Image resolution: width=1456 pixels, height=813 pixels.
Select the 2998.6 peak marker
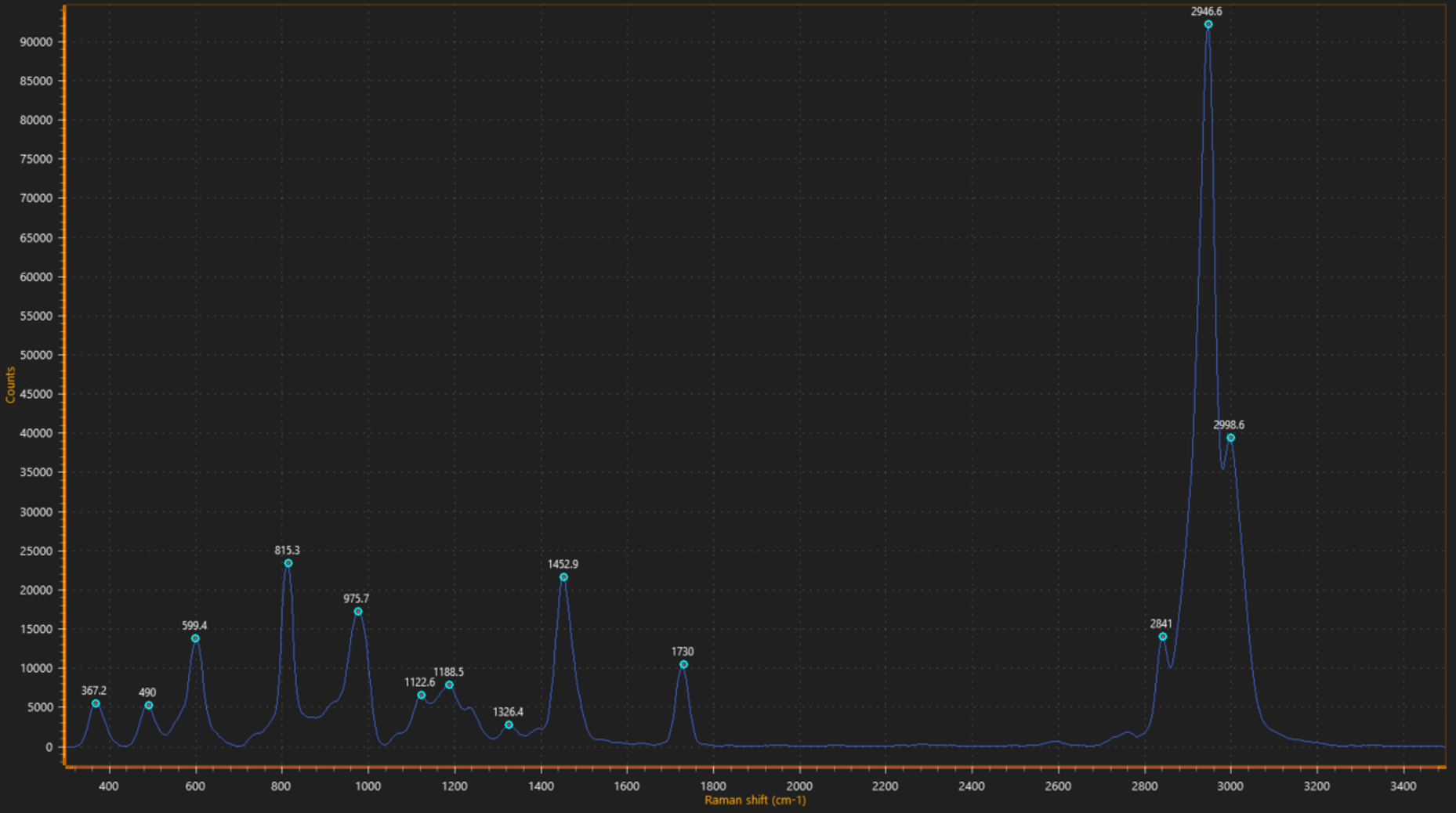[x=1230, y=438]
